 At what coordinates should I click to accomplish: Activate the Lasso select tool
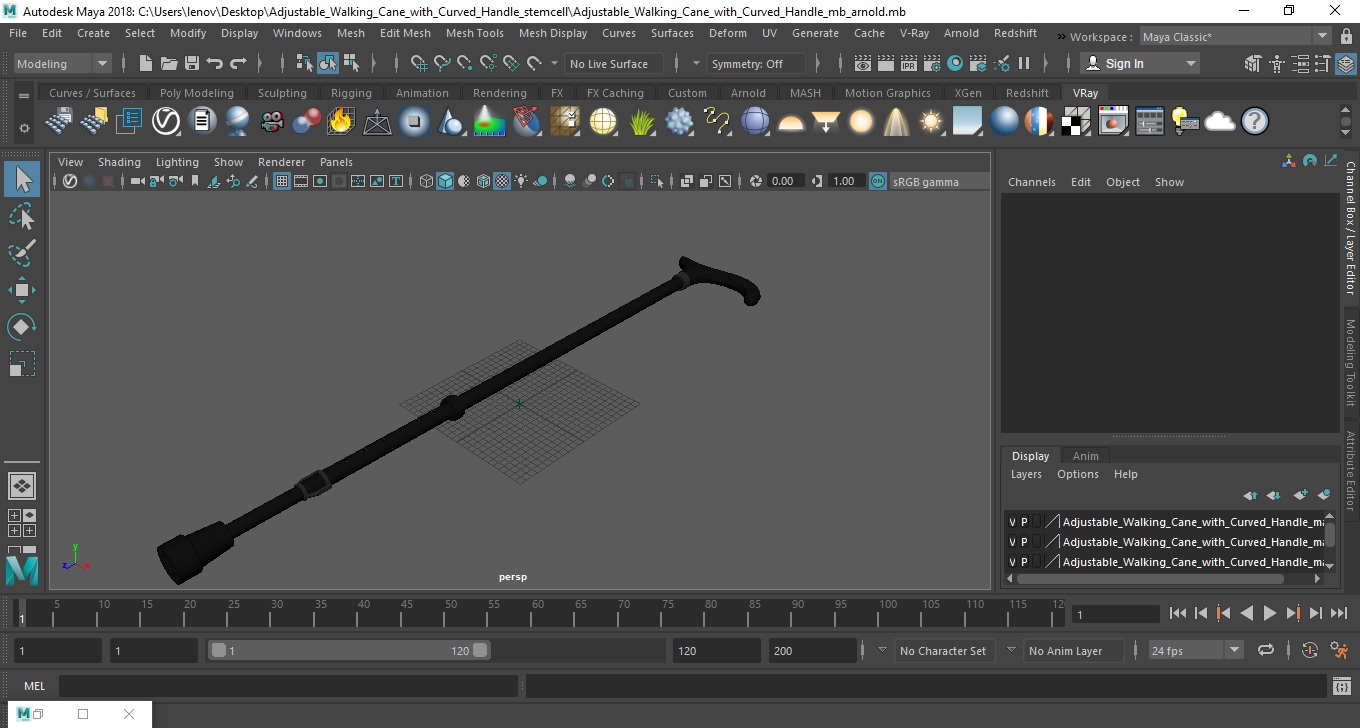click(x=22, y=216)
